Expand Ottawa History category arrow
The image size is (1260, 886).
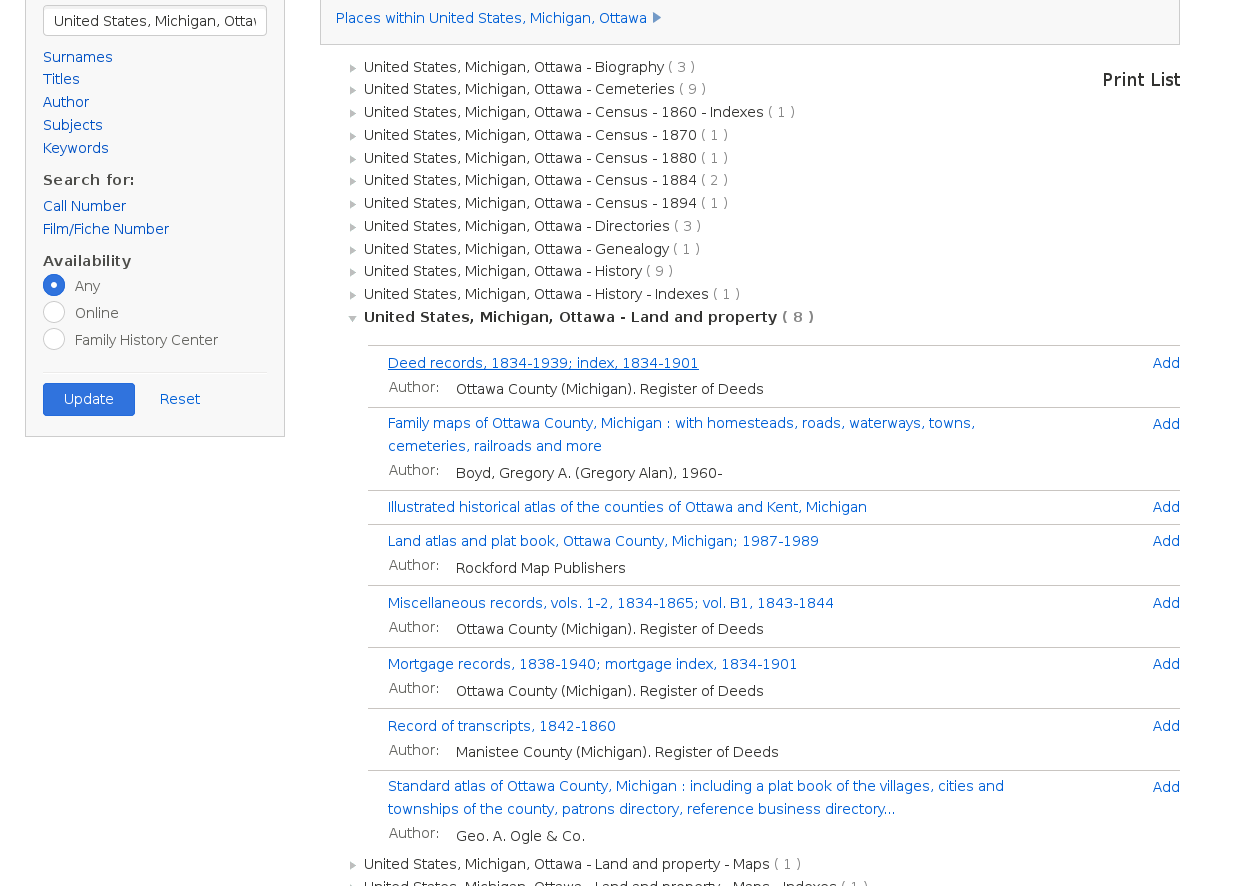click(x=353, y=272)
